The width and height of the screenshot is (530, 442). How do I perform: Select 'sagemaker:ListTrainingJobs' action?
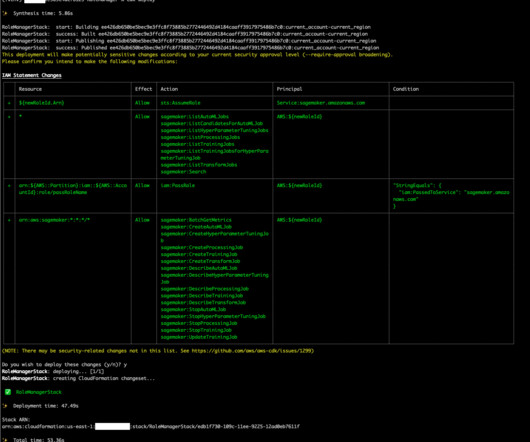[197, 144]
